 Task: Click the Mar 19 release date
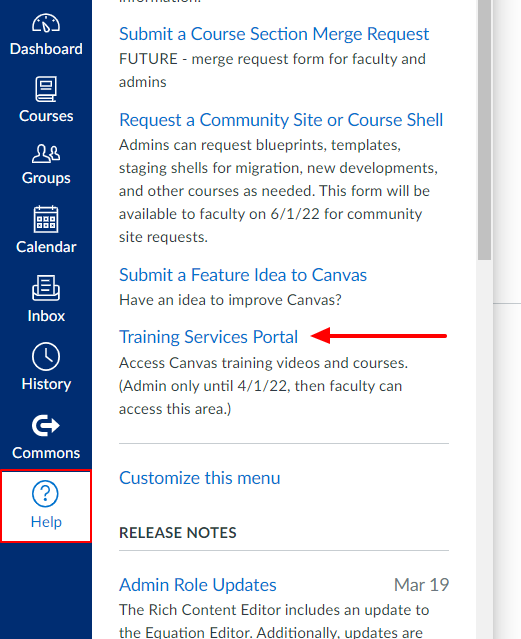(x=422, y=585)
